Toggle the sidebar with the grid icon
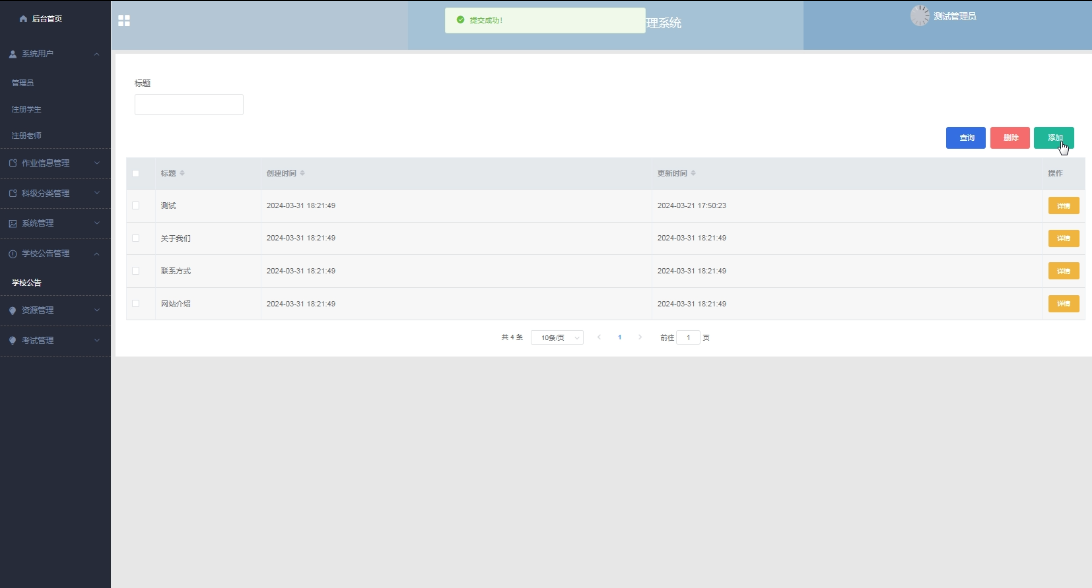The image size is (1092, 588). pyautogui.click(x=124, y=21)
